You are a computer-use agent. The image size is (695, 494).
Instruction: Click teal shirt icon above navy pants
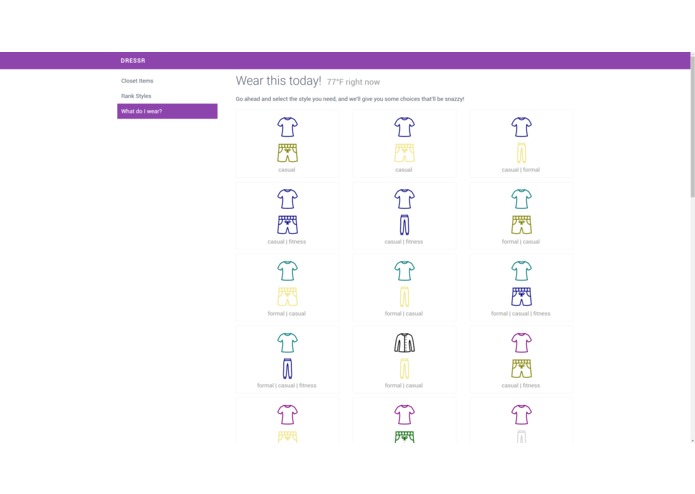pos(287,342)
